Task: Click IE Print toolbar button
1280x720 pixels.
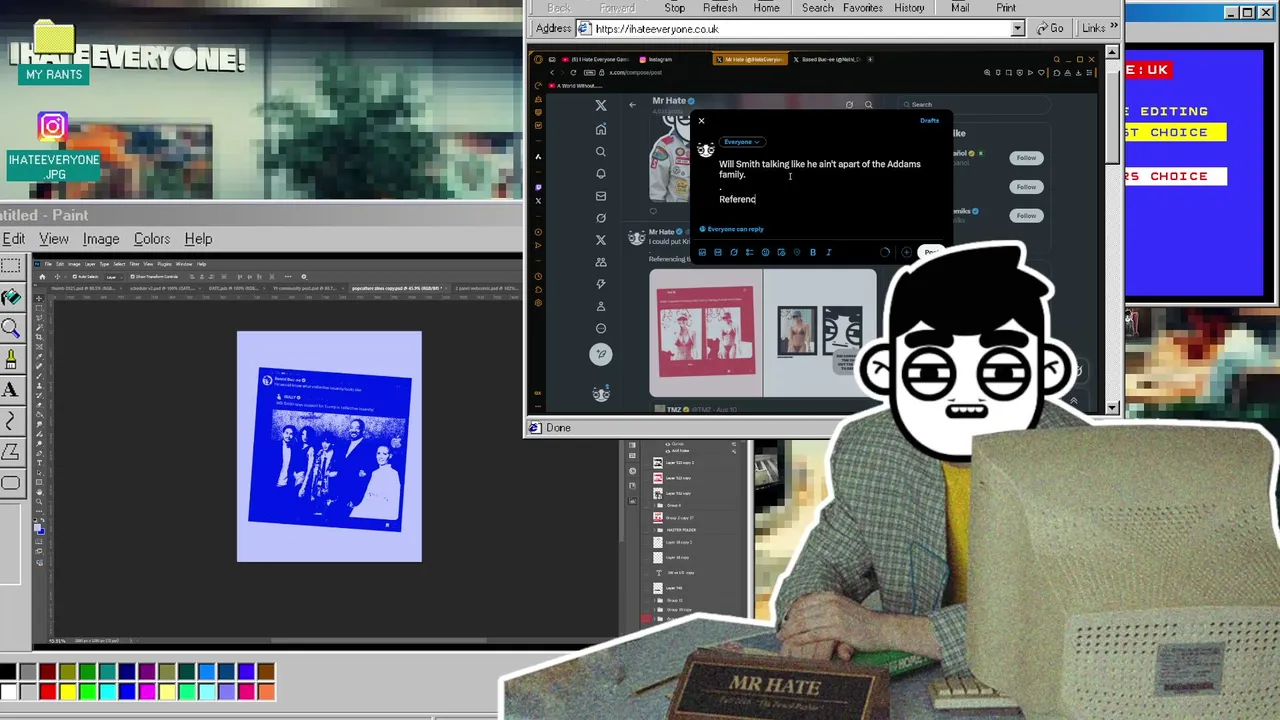Action: click(1006, 7)
